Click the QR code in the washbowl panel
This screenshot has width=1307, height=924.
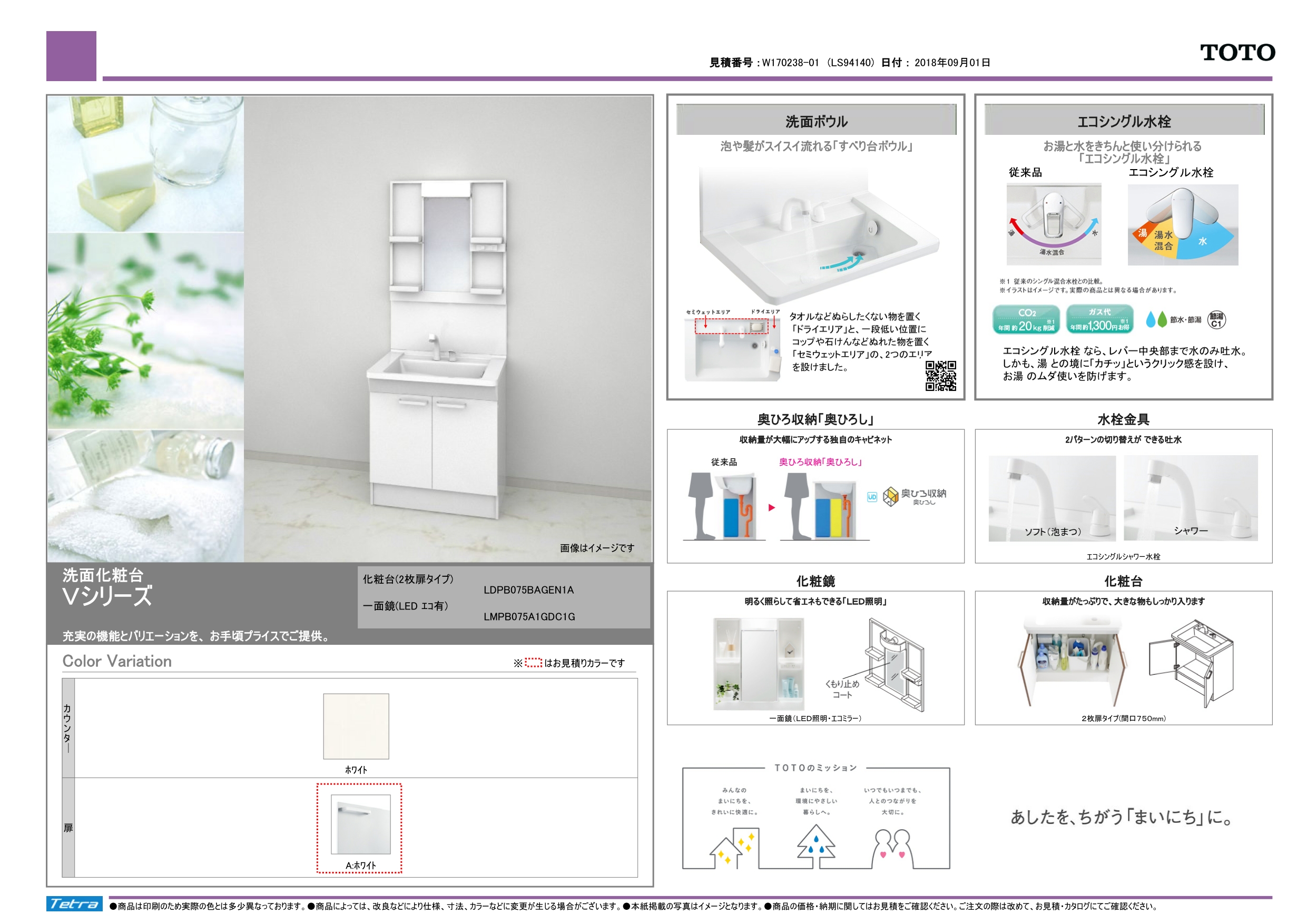click(940, 376)
